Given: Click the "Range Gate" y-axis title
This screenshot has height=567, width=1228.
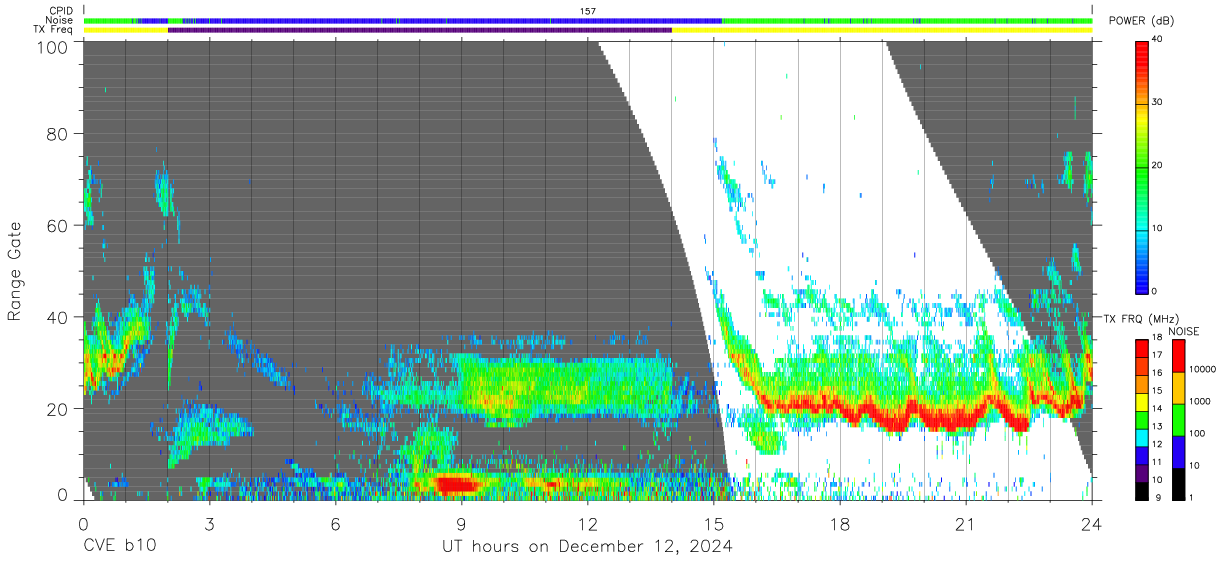Looking at the screenshot, I should (x=15, y=272).
